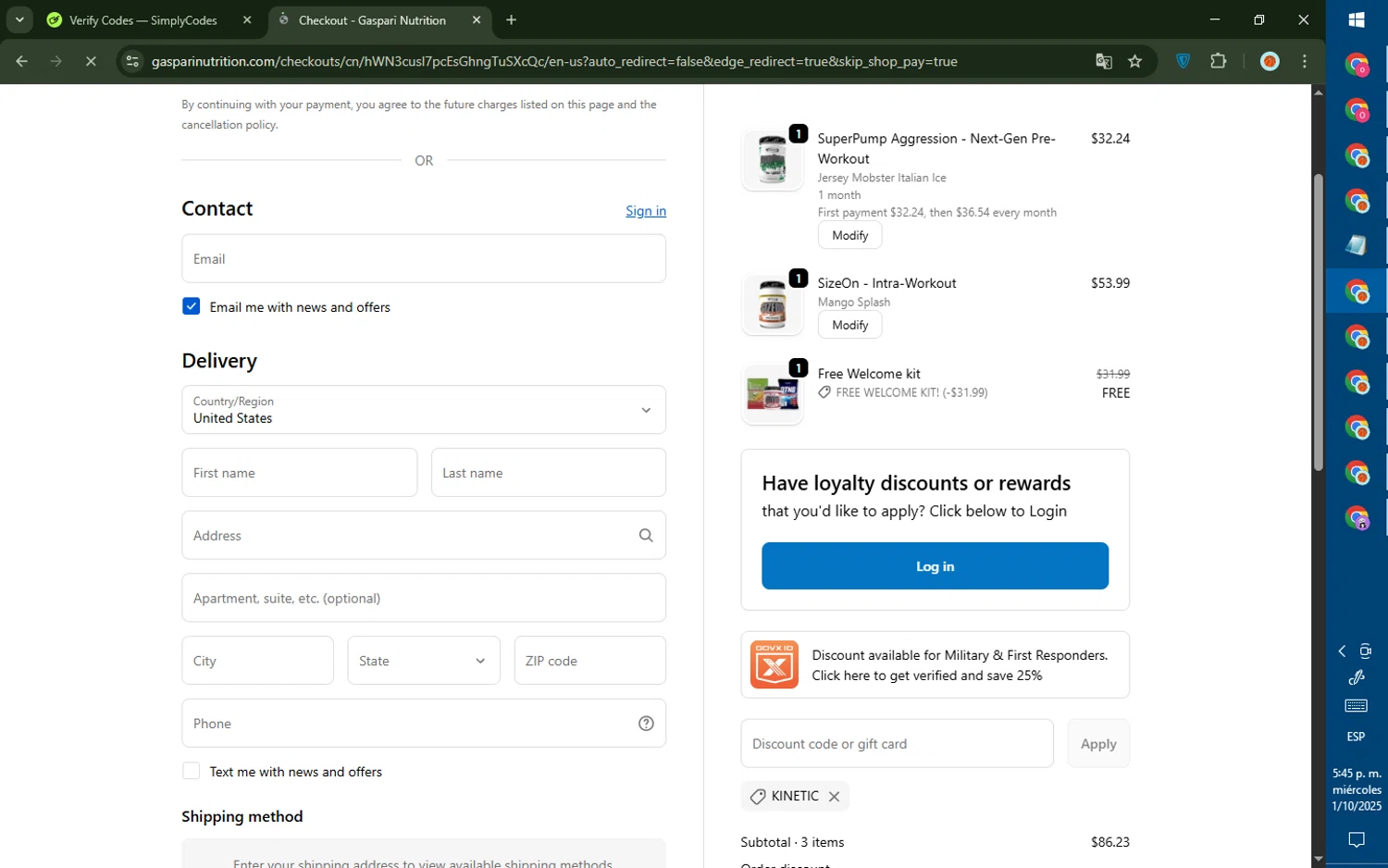Open the State dropdown
Screen dimensions: 1388x868
click(424, 661)
